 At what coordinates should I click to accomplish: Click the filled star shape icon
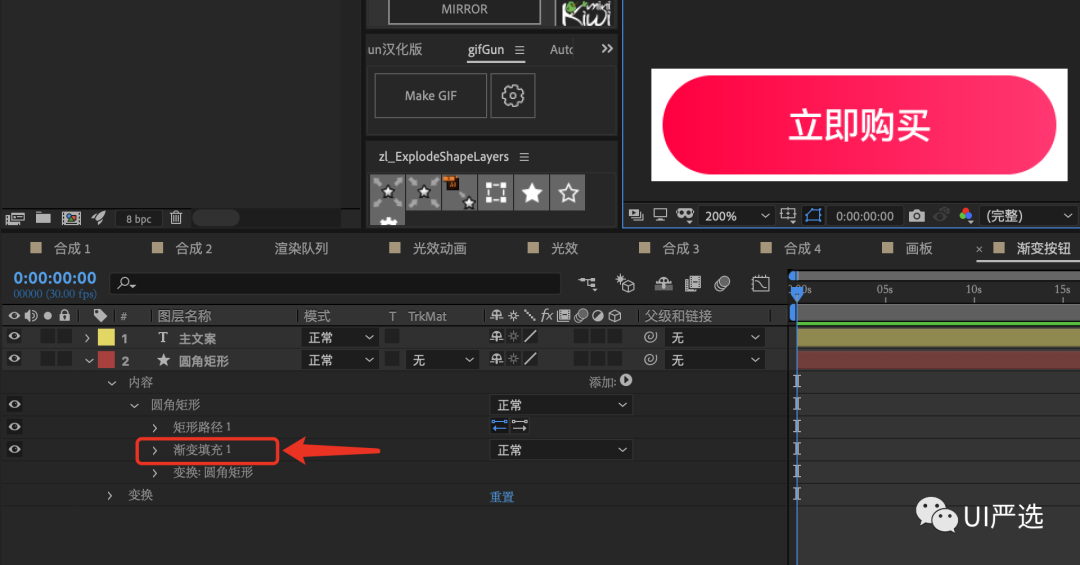click(532, 193)
